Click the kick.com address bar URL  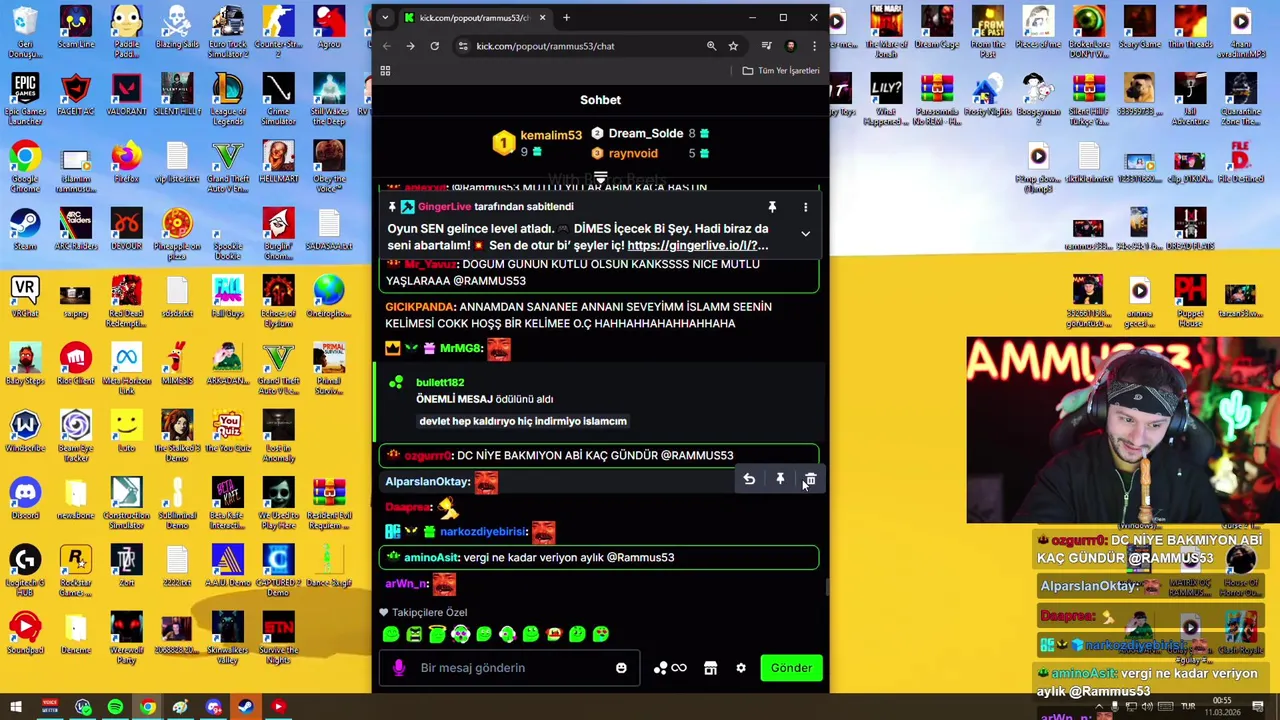(545, 46)
